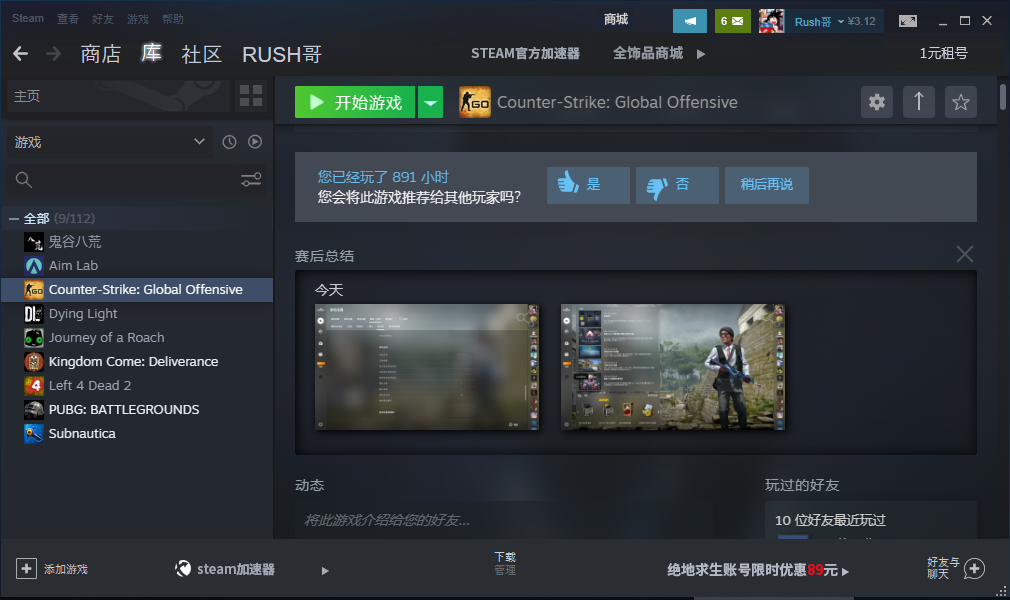
Task: Go to the 社区 tab
Action: click(x=202, y=54)
